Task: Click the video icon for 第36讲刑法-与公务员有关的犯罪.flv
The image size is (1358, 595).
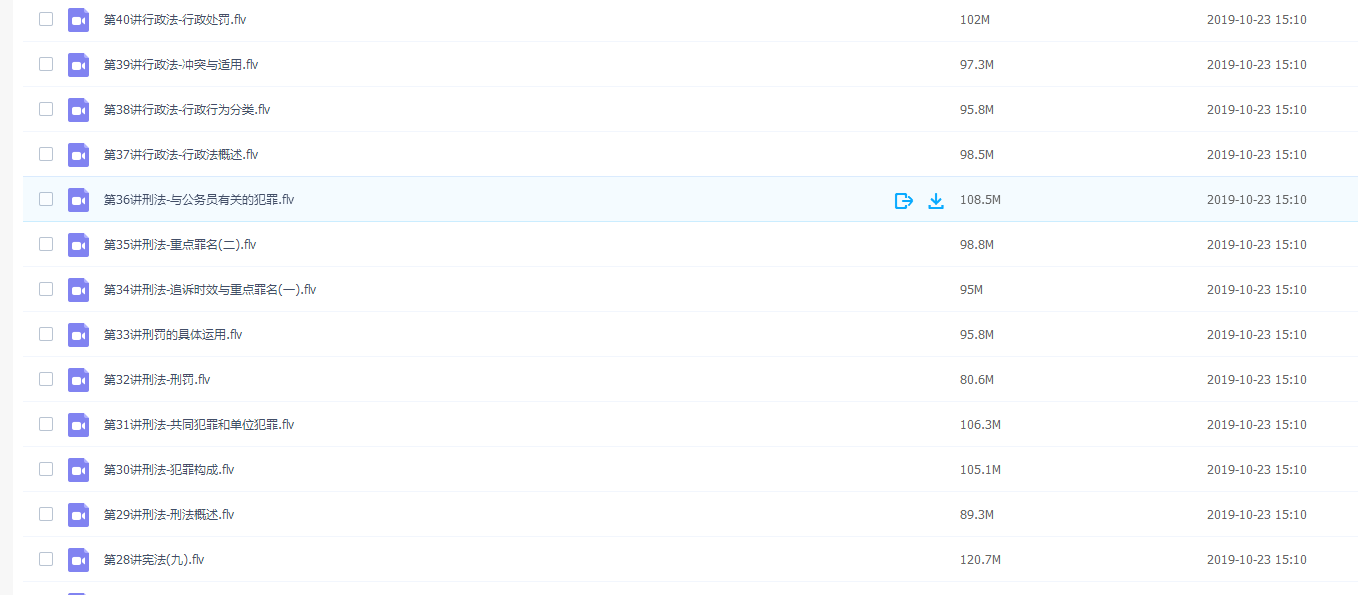Action: pyautogui.click(x=79, y=200)
